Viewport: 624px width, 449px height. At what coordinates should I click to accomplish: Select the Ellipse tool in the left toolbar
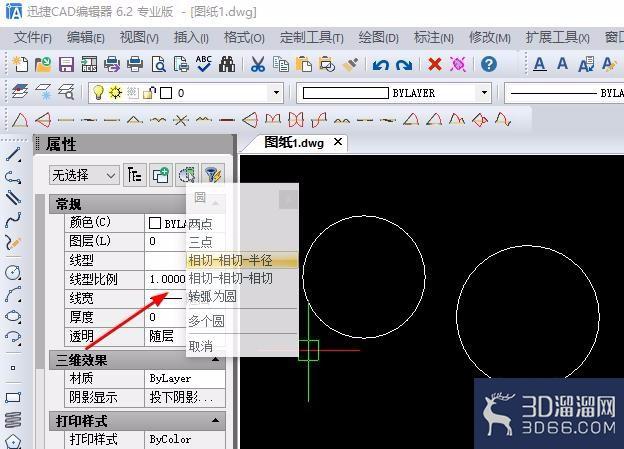tap(13, 316)
